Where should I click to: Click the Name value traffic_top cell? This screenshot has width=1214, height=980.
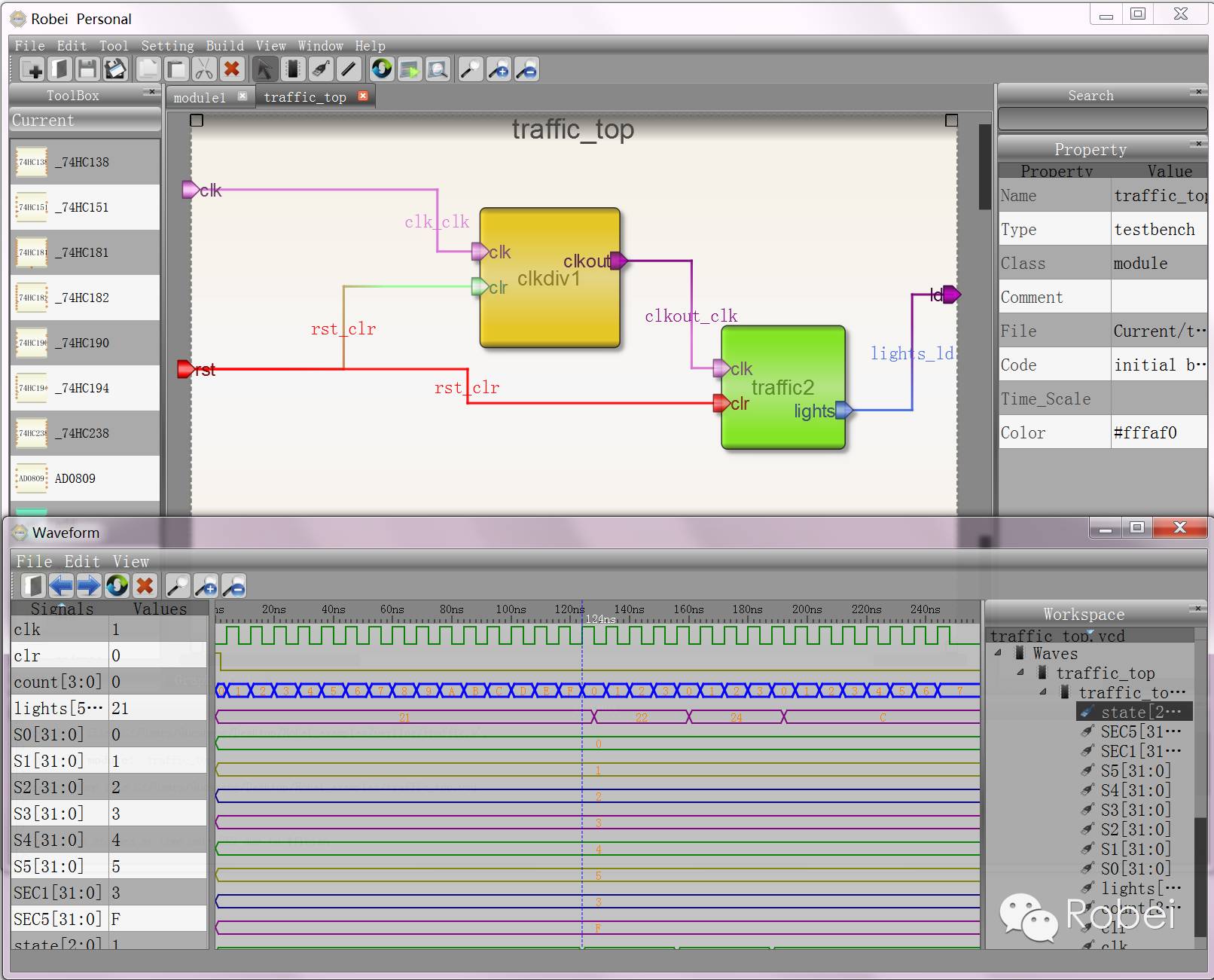point(1159,196)
